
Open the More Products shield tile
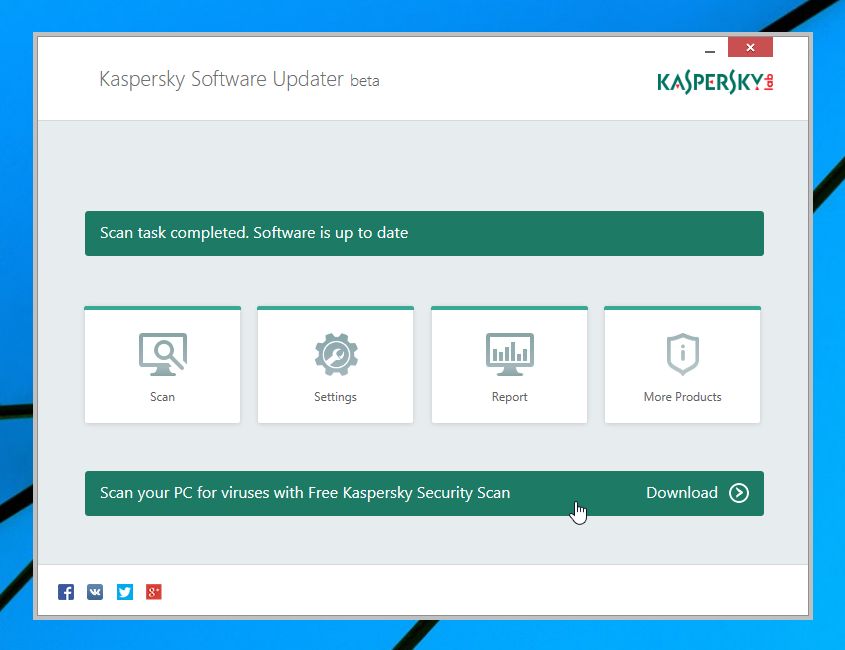[x=682, y=364]
